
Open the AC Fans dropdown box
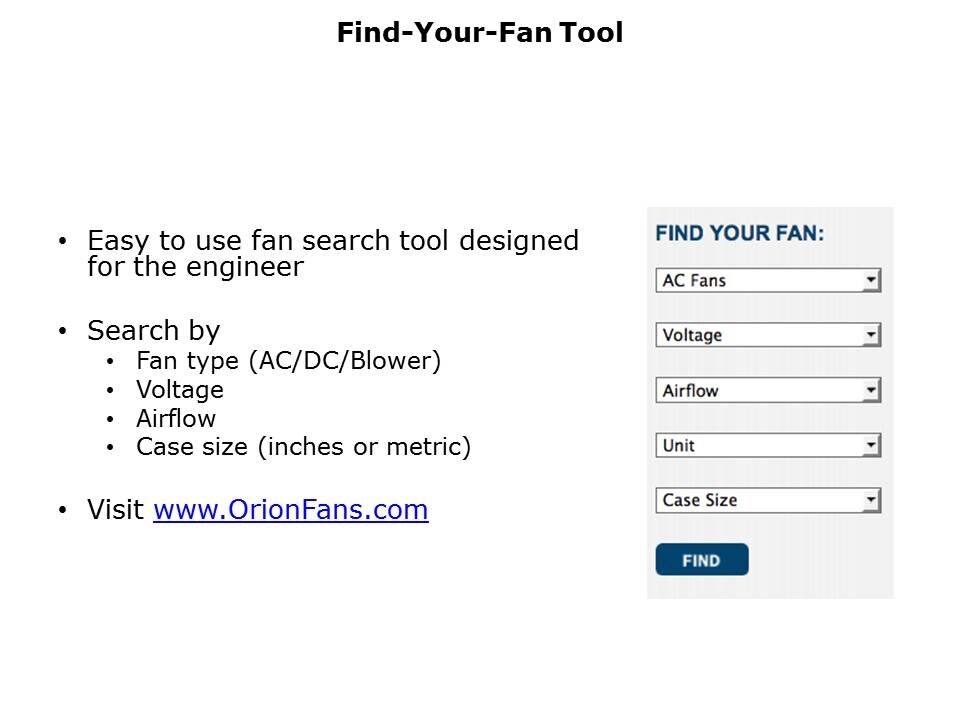click(x=760, y=280)
